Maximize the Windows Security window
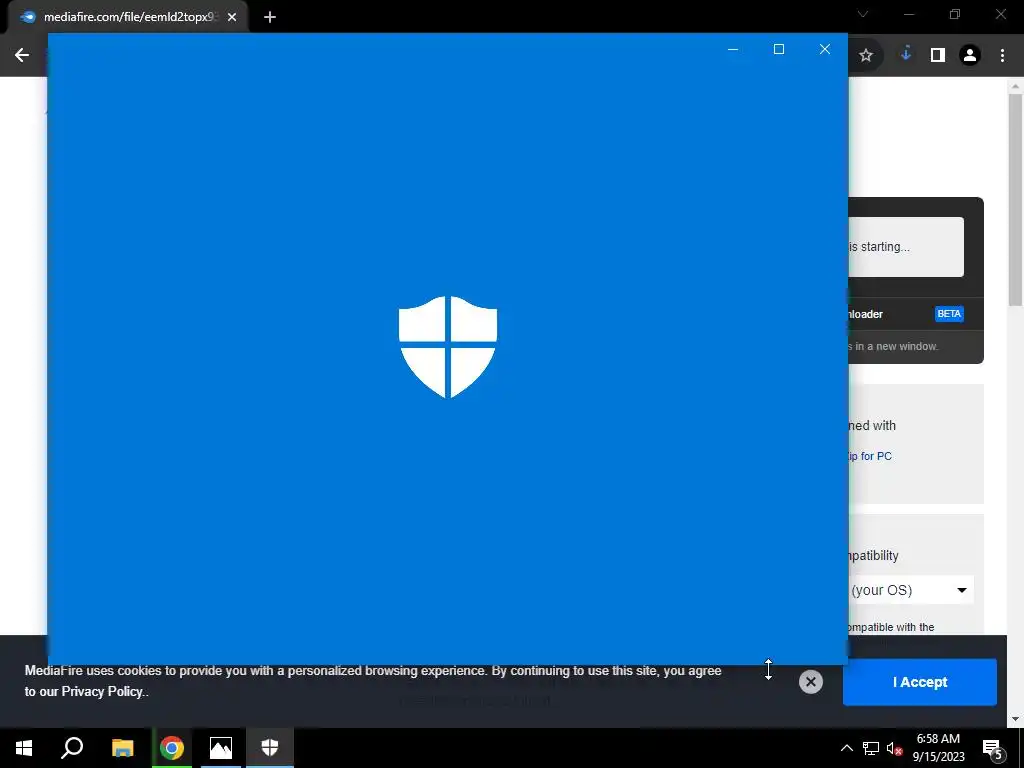The image size is (1024, 768). 778,49
